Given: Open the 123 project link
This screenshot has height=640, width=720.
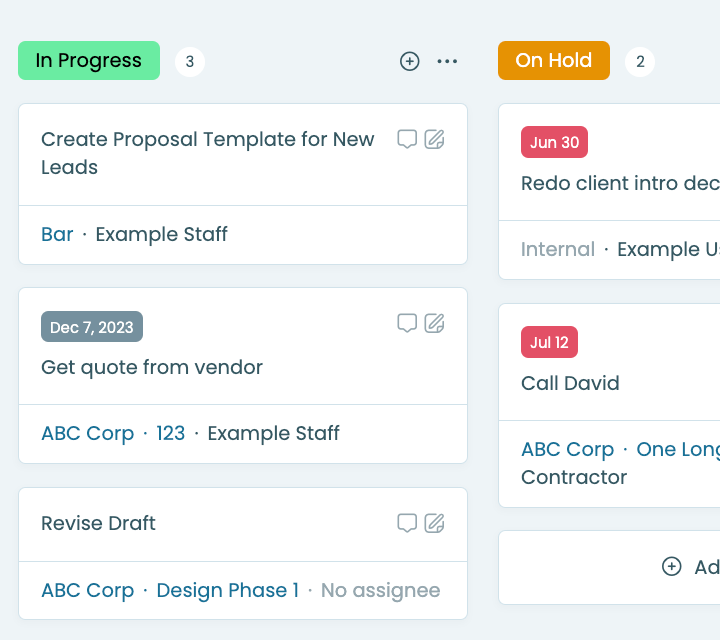Looking at the screenshot, I should (171, 433).
